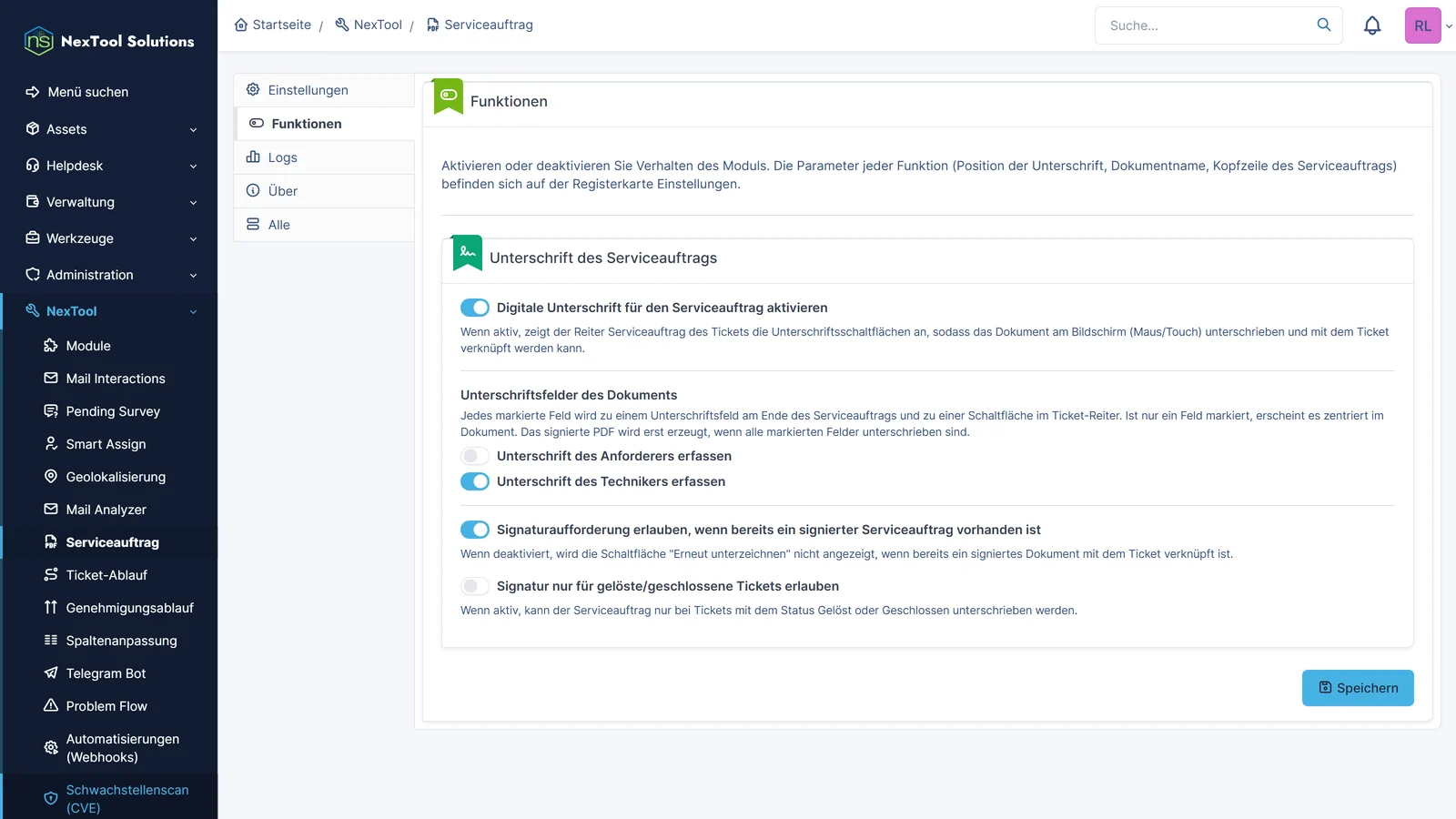Viewport: 1456px width, 819px height.
Task: Expand the Werkzeuge menu
Action: tap(109, 238)
